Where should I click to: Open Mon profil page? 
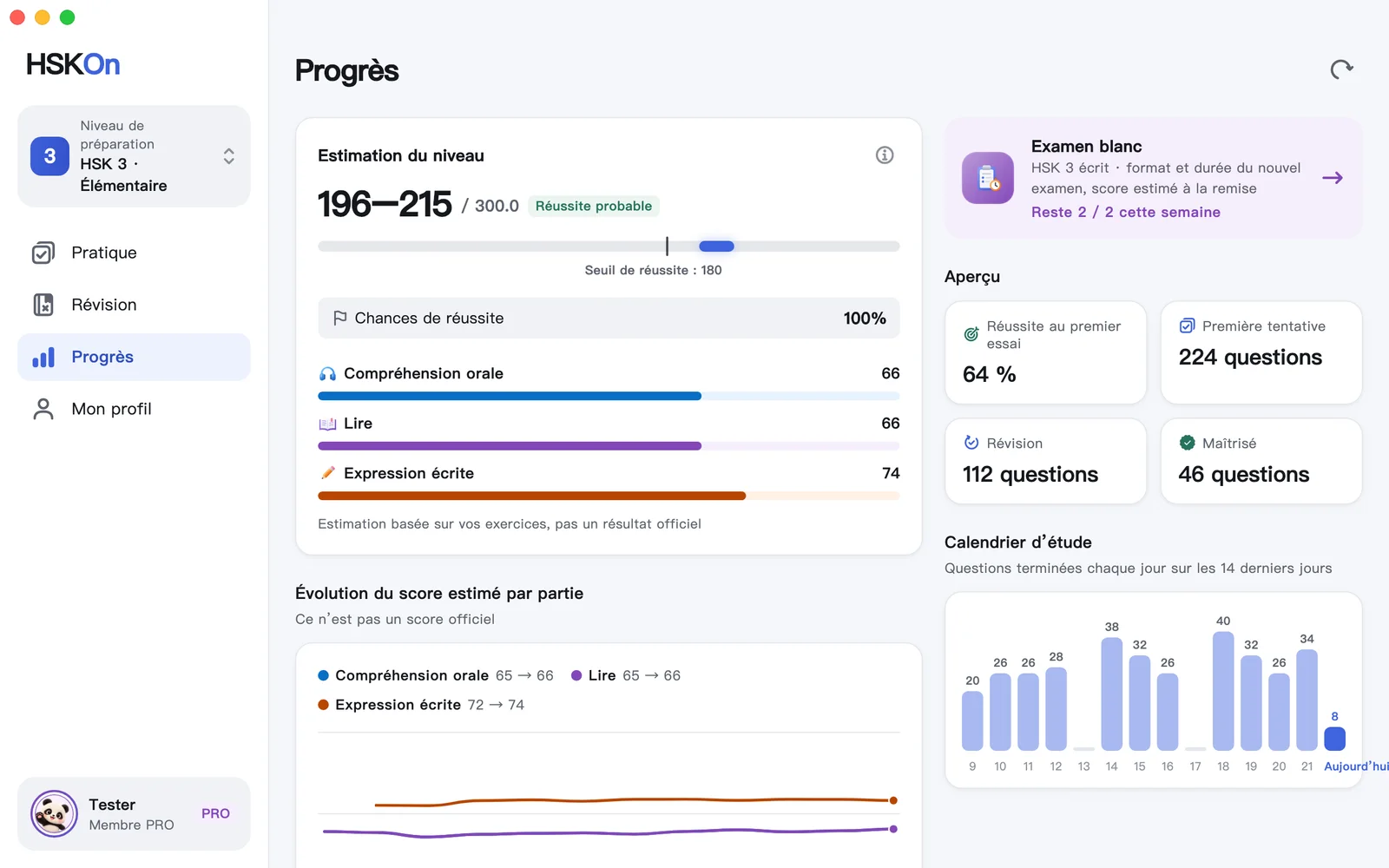point(134,409)
